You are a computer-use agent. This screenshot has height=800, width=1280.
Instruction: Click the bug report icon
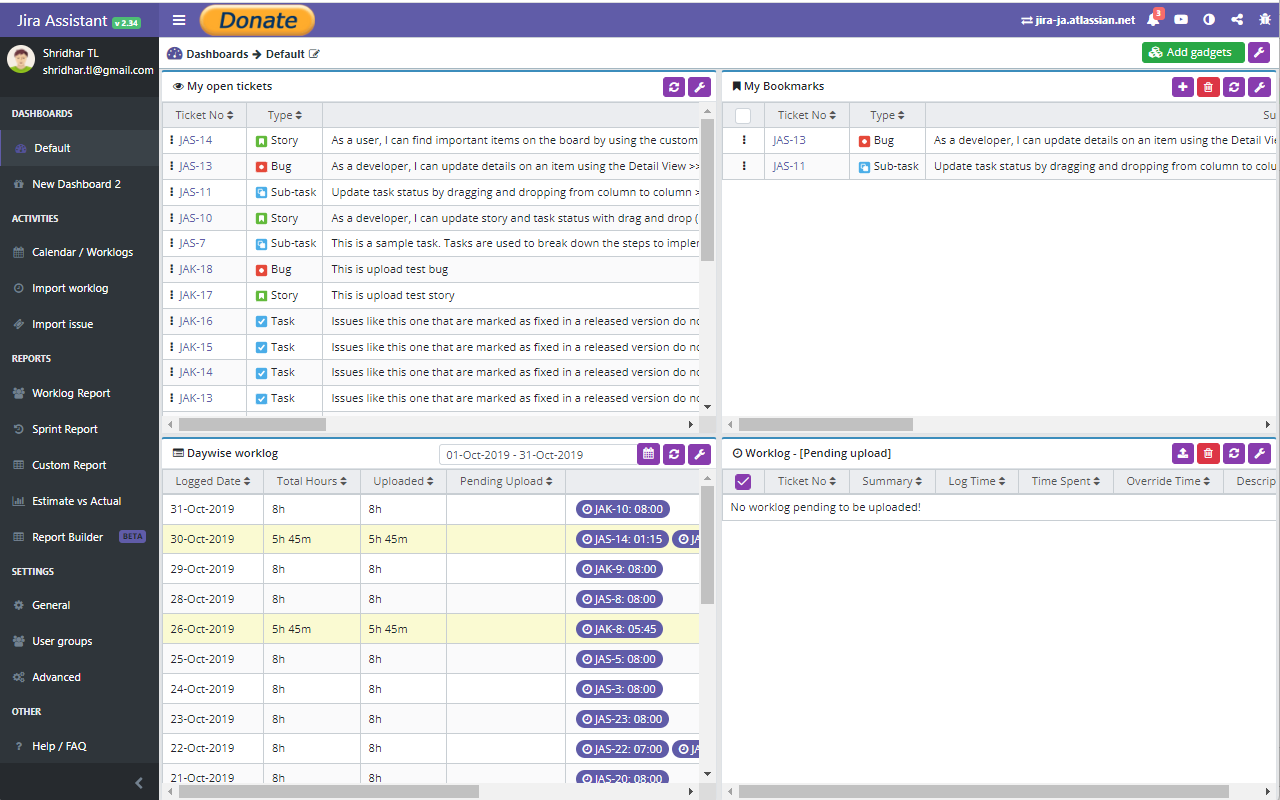tap(1264, 20)
